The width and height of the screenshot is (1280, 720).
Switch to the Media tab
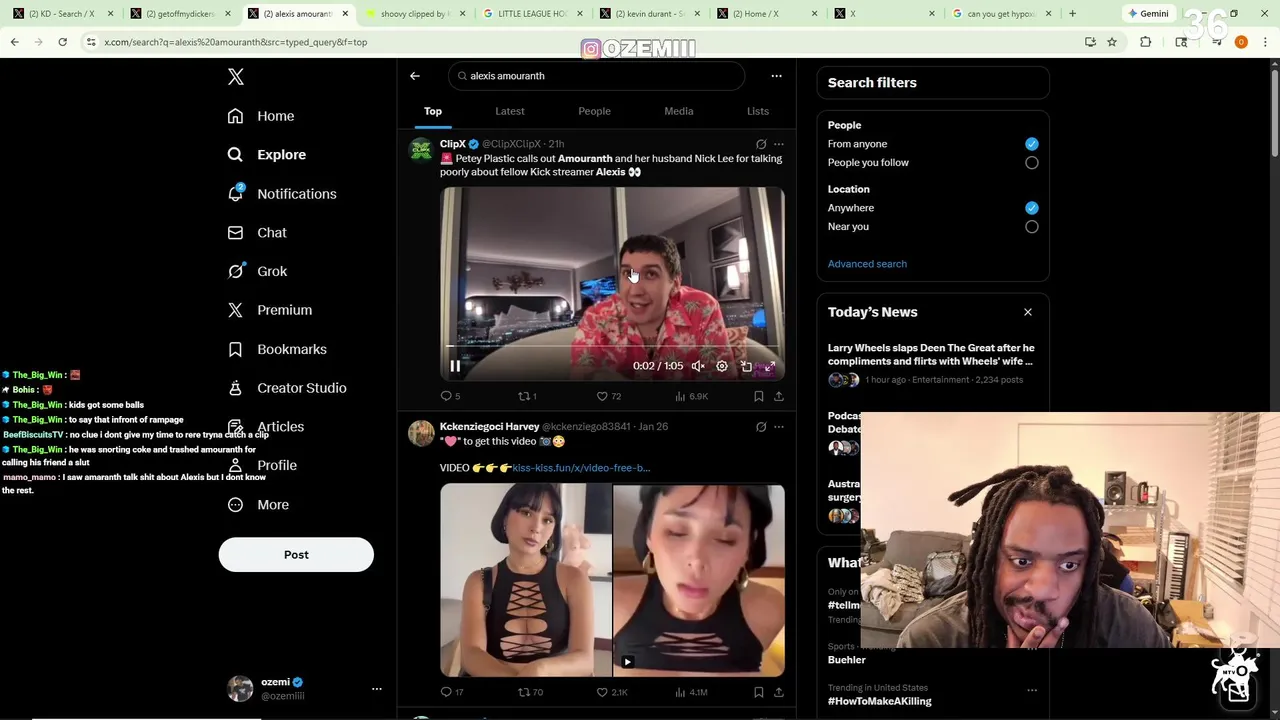(679, 111)
